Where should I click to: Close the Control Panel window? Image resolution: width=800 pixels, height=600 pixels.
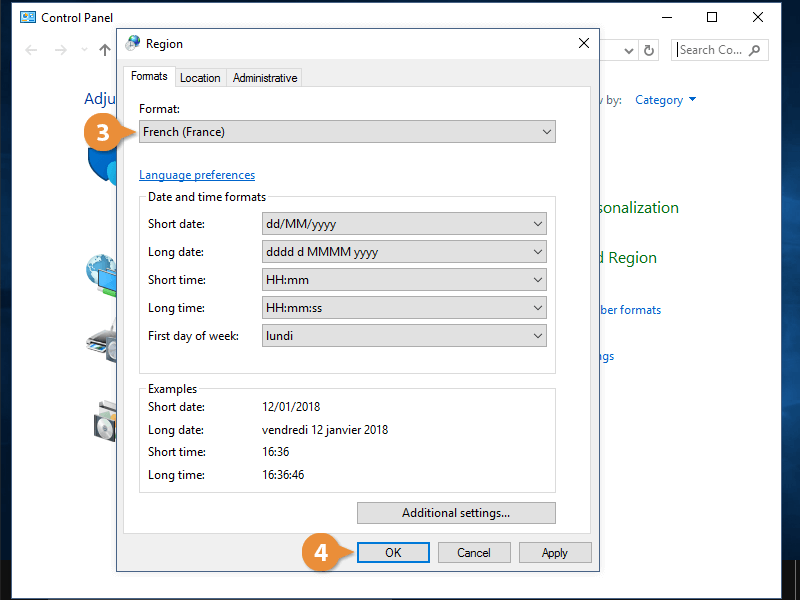pyautogui.click(x=758, y=17)
